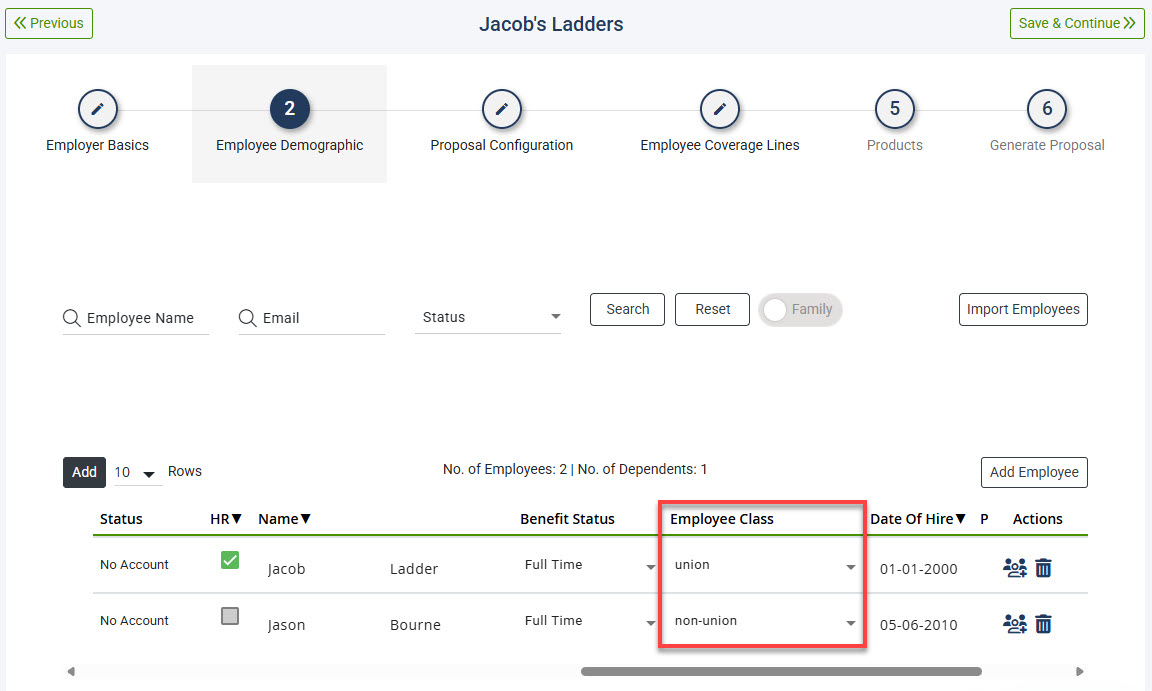Open the Employer Basics step pencil icon
Viewport: 1152px width, 691px height.
(97, 109)
